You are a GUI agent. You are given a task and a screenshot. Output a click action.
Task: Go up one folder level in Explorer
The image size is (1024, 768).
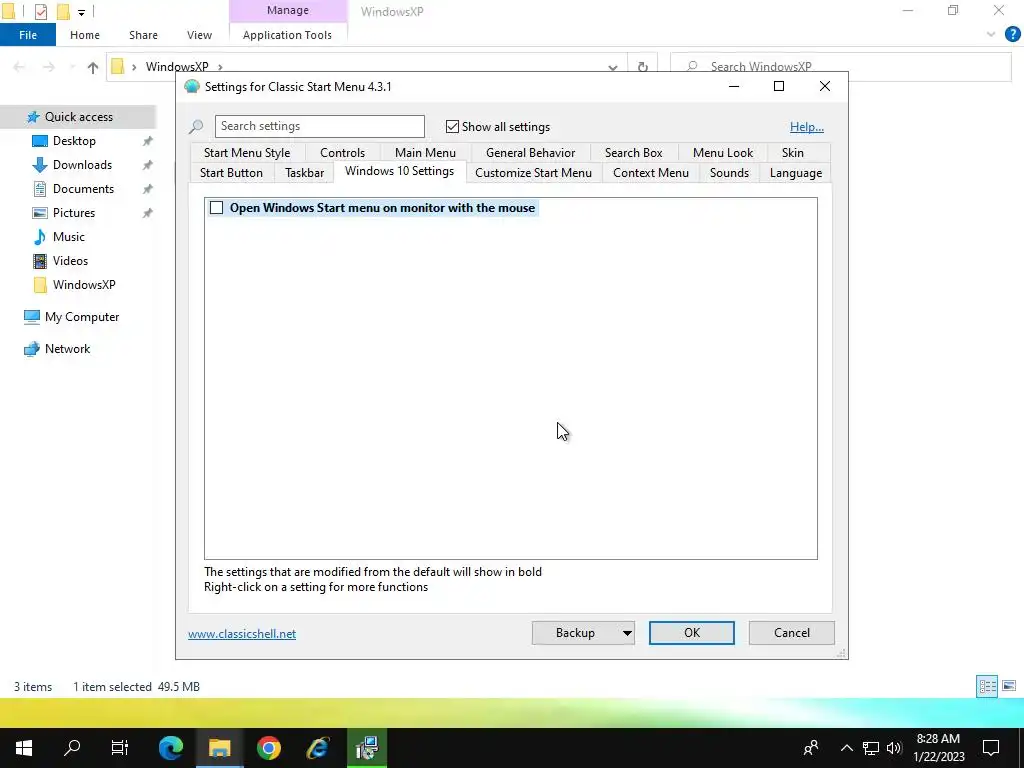pyautogui.click(x=93, y=67)
